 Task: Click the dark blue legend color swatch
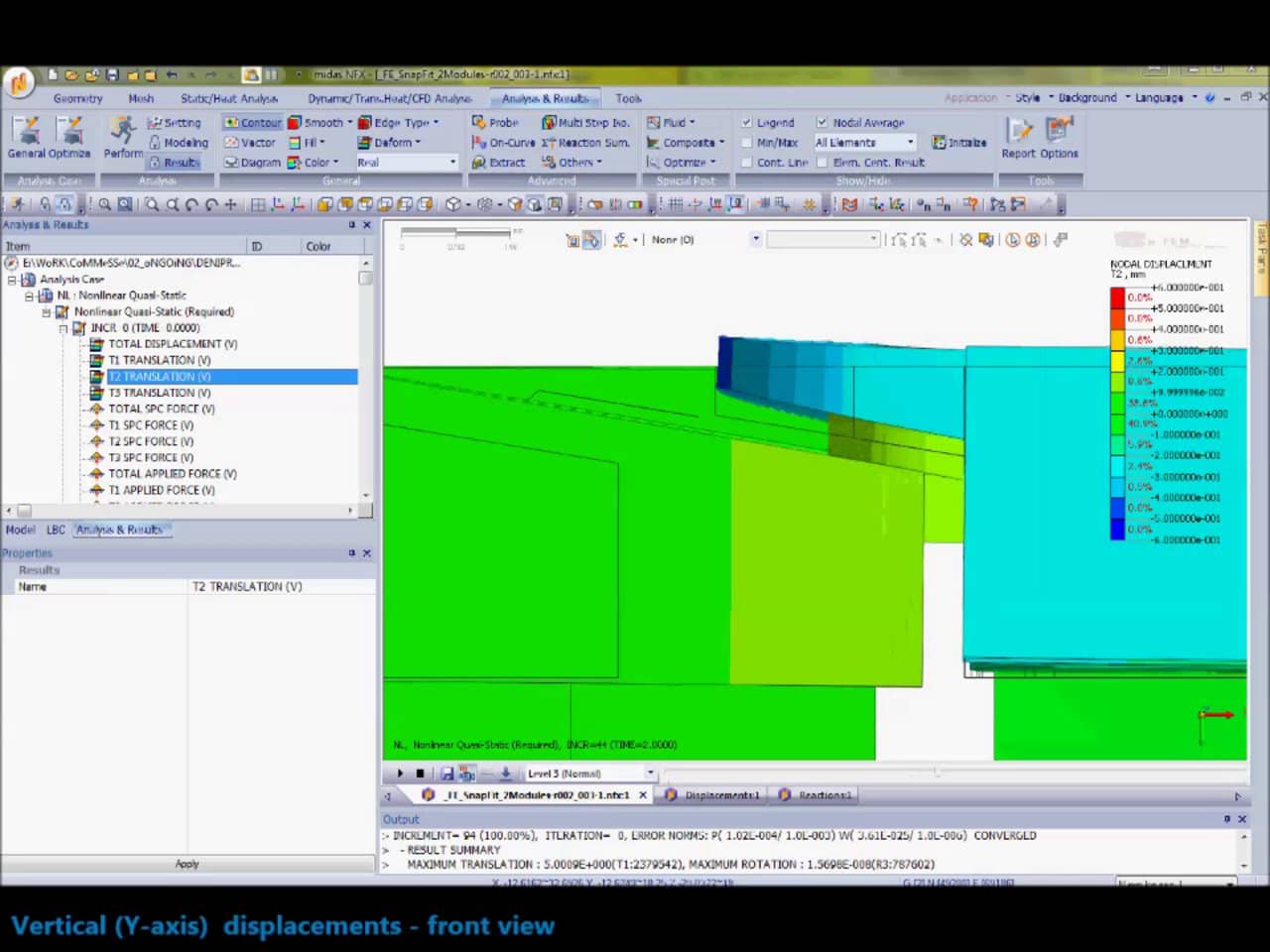[x=1117, y=530]
